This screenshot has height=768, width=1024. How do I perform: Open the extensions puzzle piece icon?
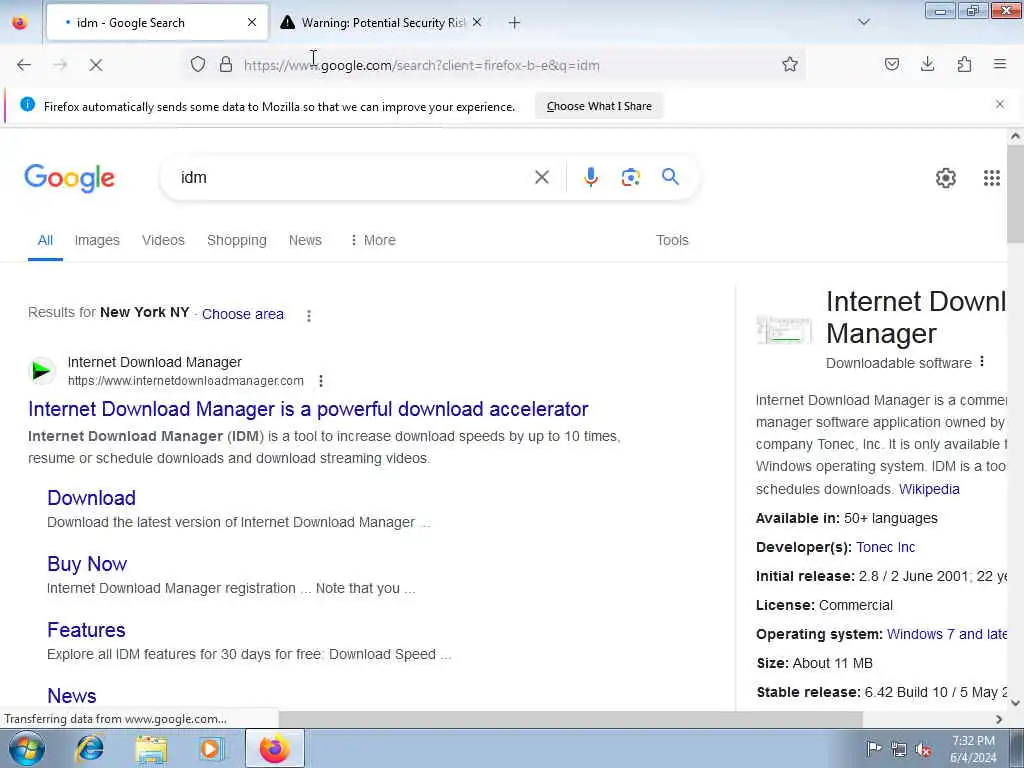[964, 64]
